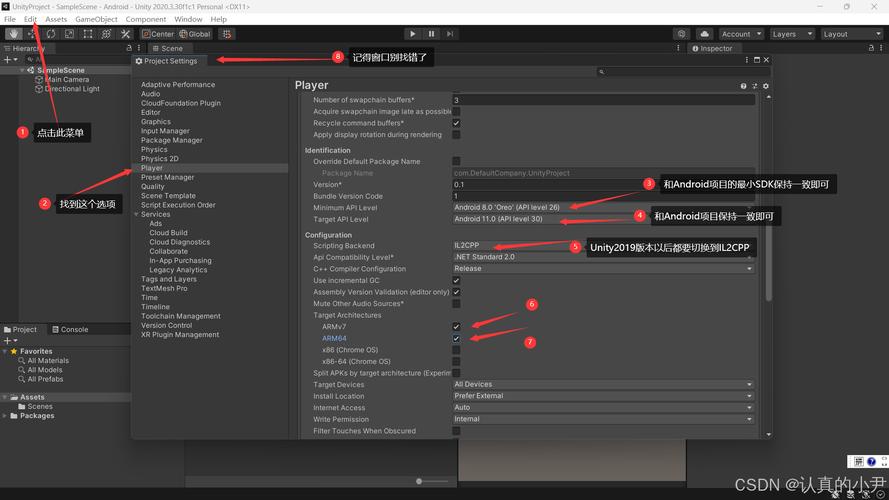Screen dimensions: 889x500
Task: Select the Hand tool in toolbar
Action: 13,34
